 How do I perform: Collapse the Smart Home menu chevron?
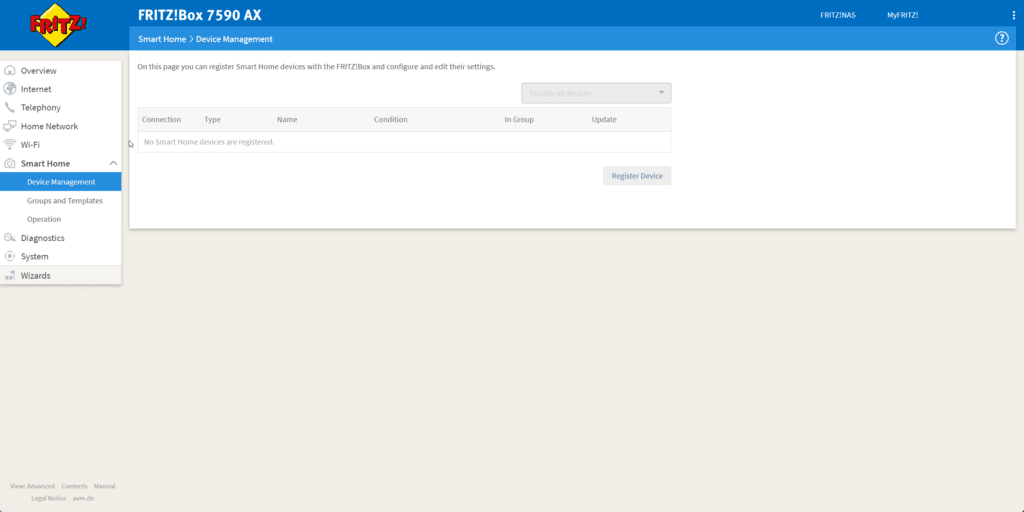(113, 163)
